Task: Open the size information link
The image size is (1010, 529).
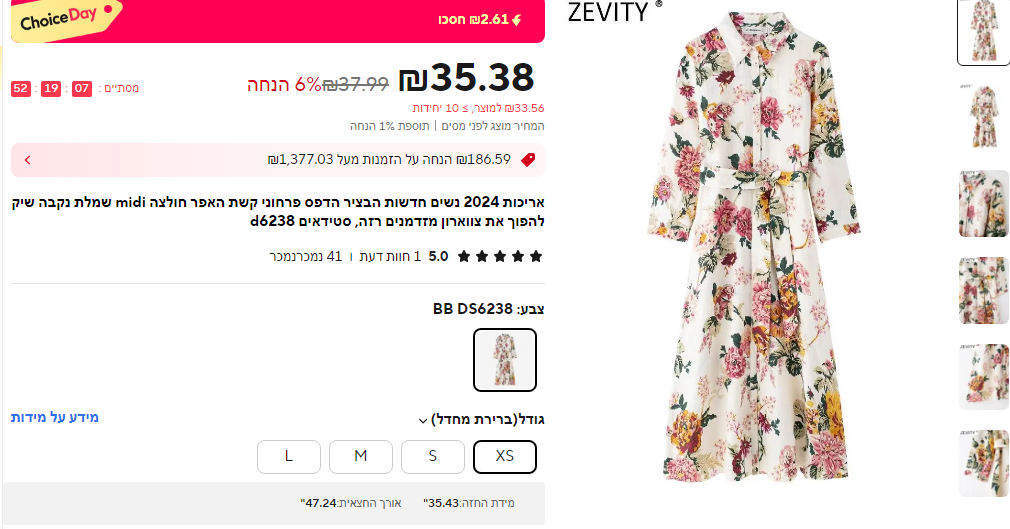Action: [55, 417]
